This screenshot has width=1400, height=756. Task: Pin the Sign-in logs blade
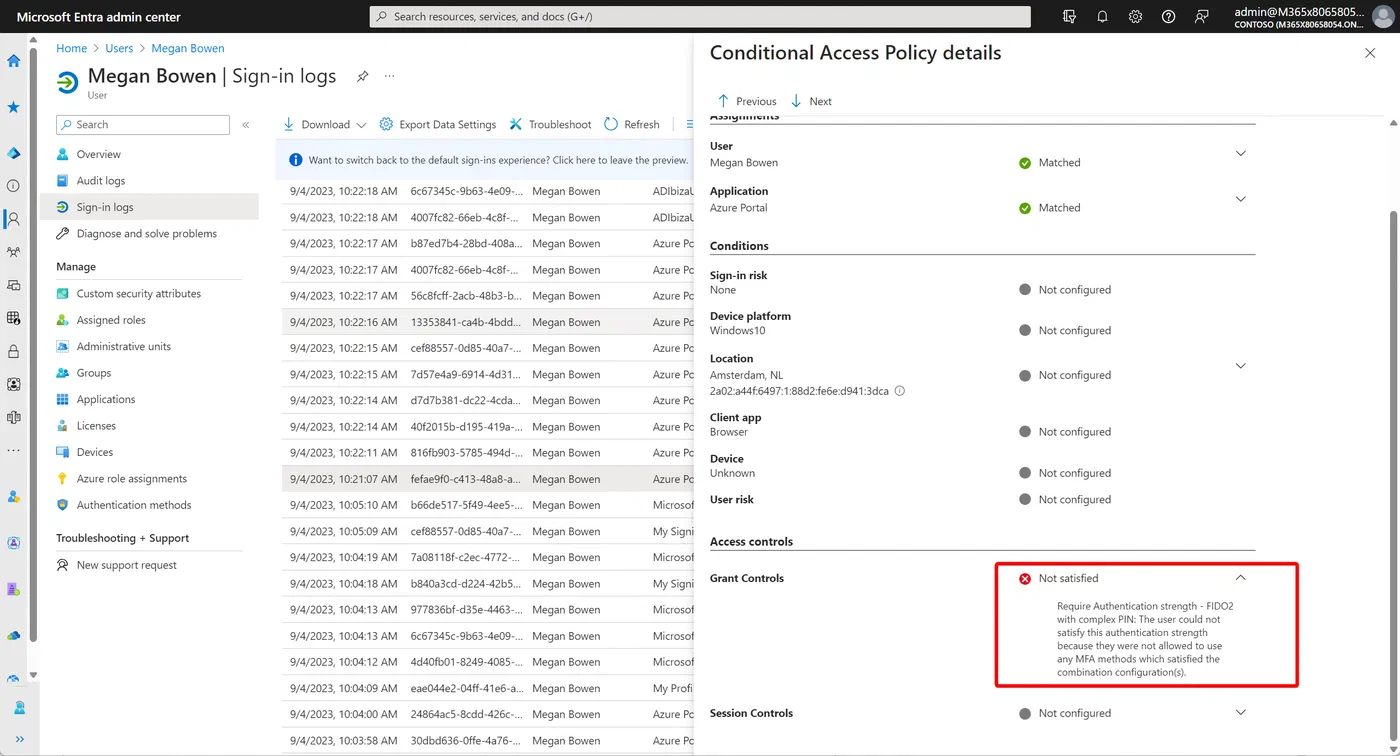point(363,76)
